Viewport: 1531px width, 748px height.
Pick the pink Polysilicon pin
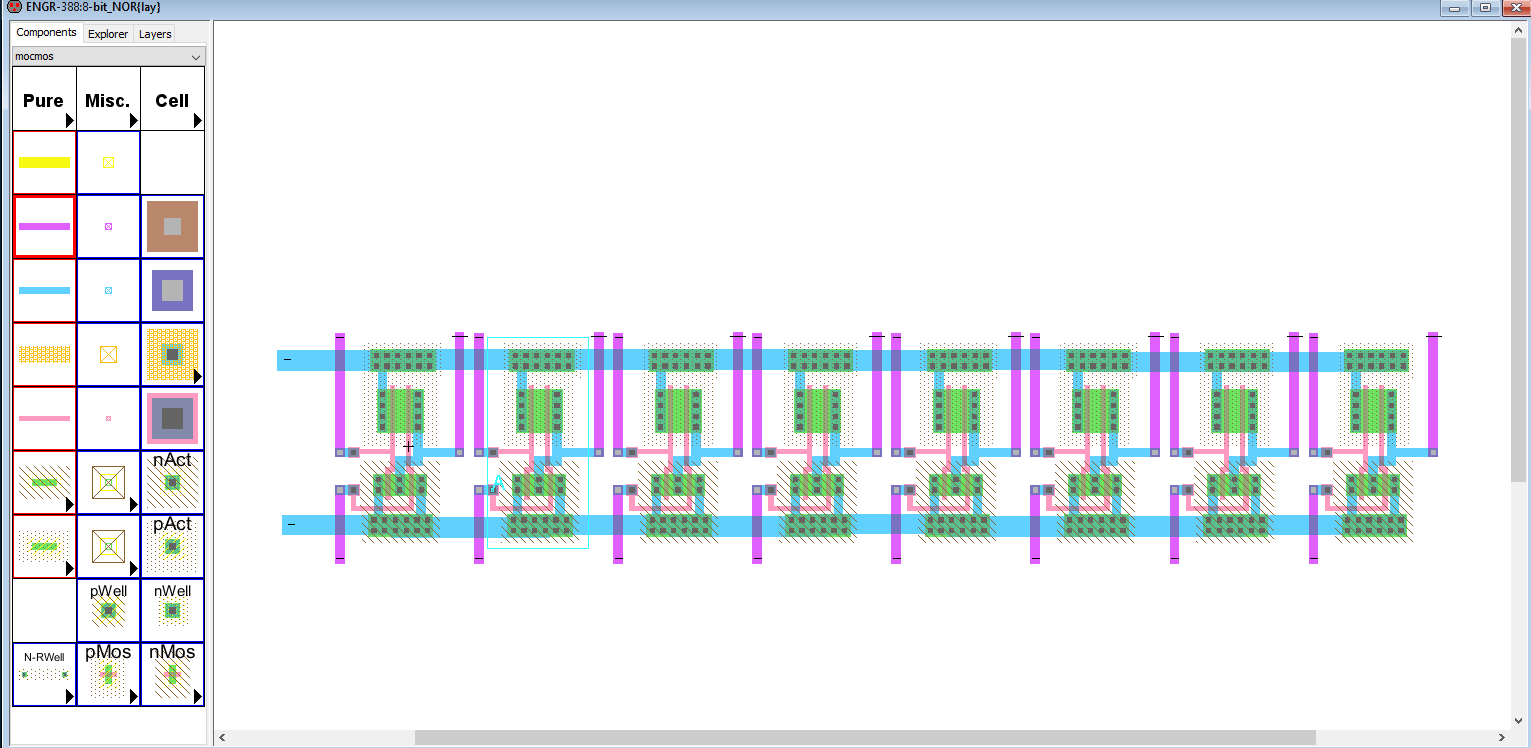click(108, 418)
